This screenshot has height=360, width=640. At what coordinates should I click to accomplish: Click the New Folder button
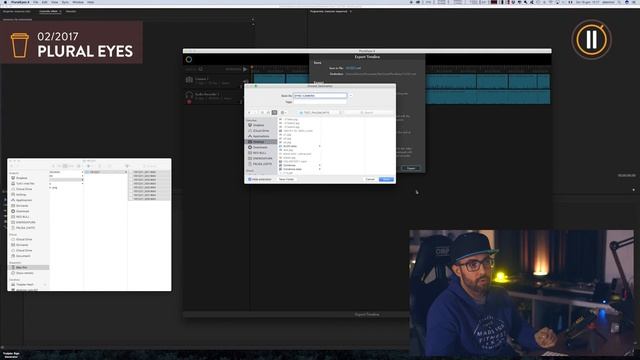[x=286, y=179]
